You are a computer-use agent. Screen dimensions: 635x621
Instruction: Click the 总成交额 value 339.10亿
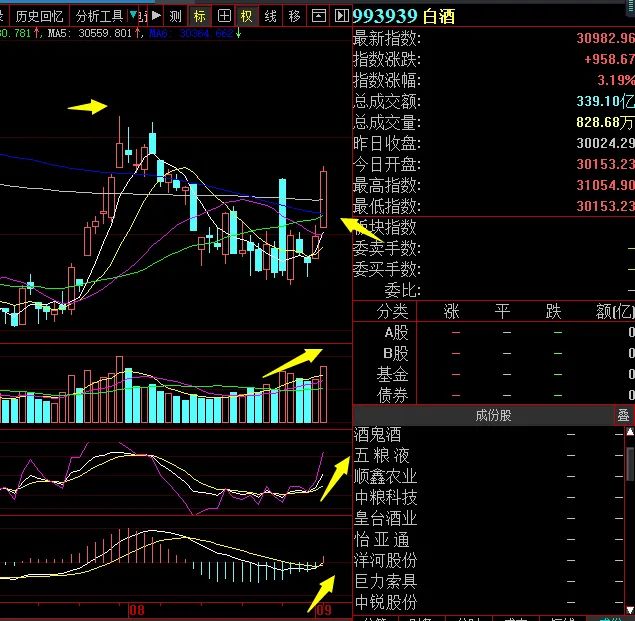(x=605, y=101)
